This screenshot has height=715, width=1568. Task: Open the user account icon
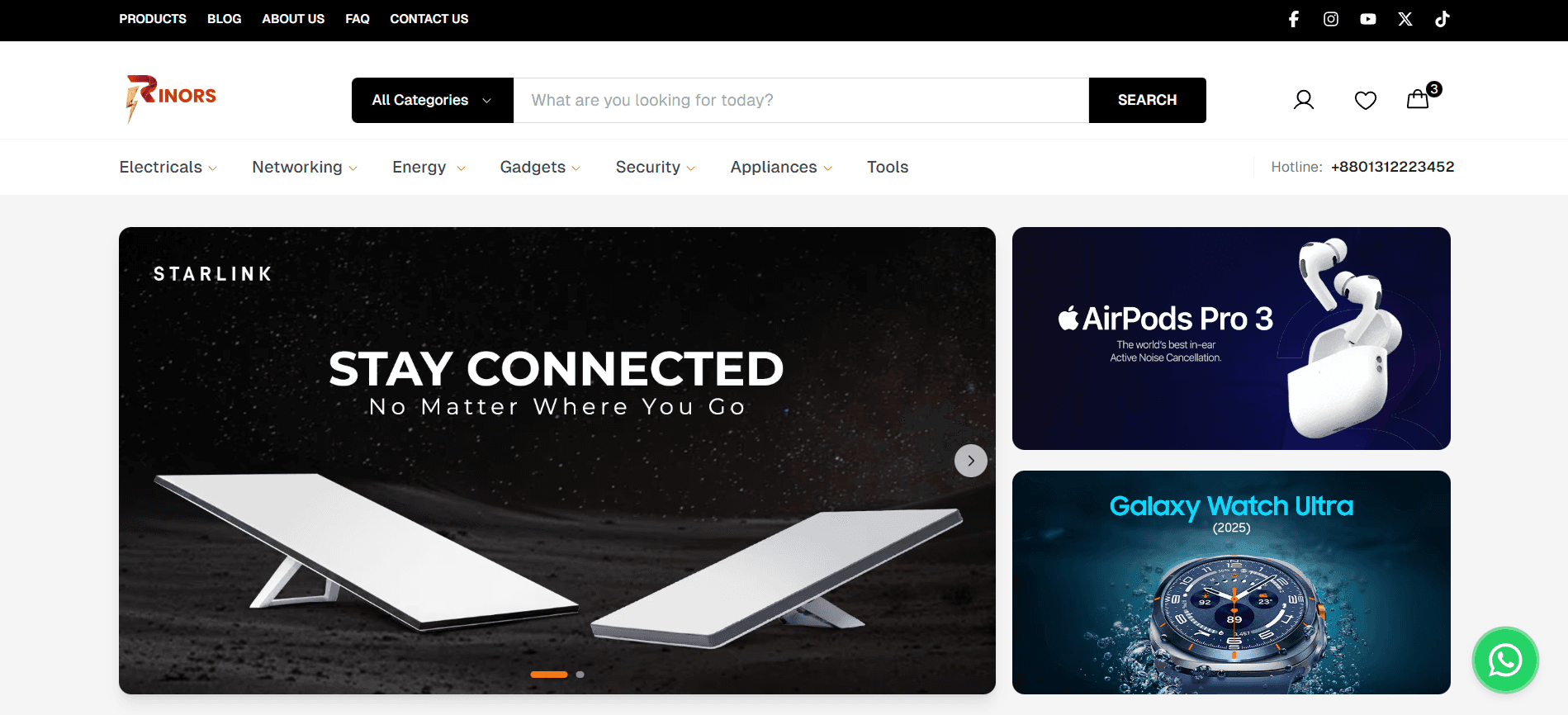click(x=1304, y=100)
